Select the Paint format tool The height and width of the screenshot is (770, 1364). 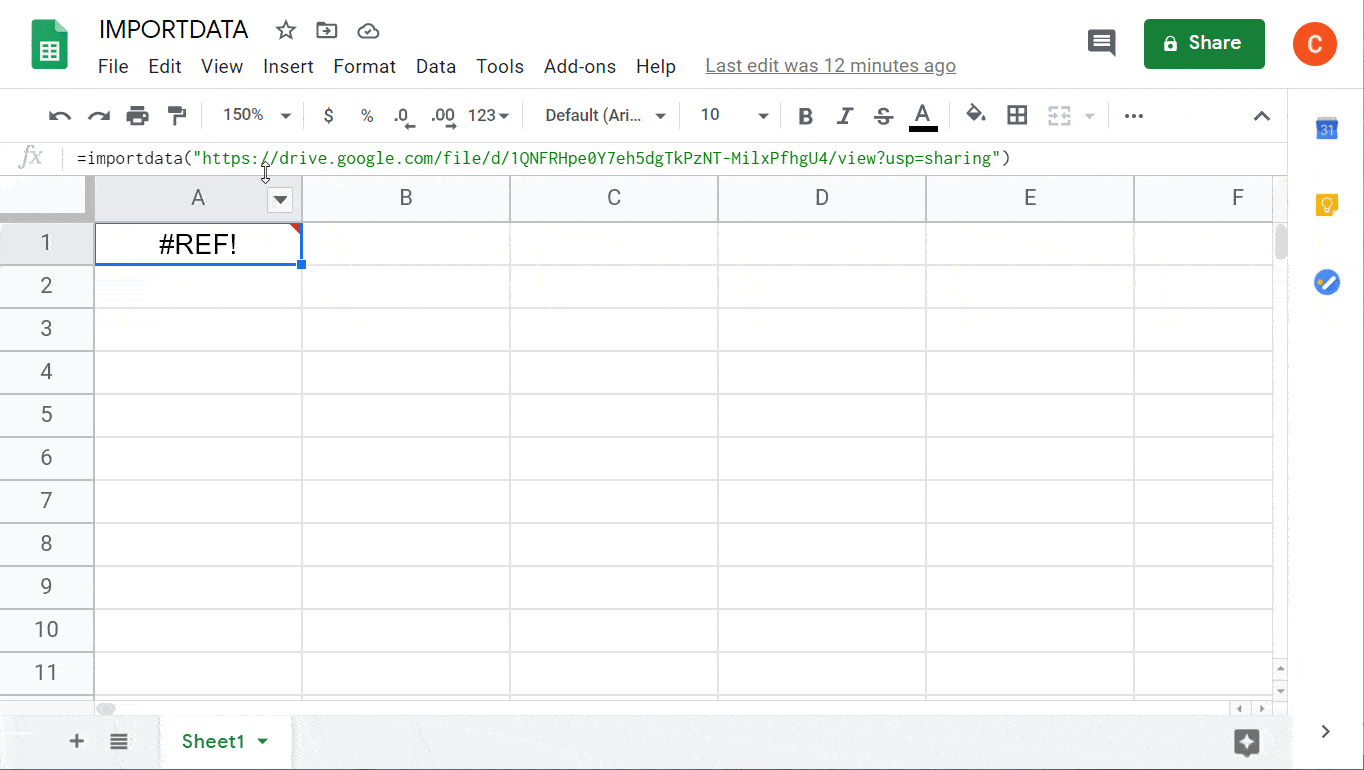pyautogui.click(x=177, y=115)
